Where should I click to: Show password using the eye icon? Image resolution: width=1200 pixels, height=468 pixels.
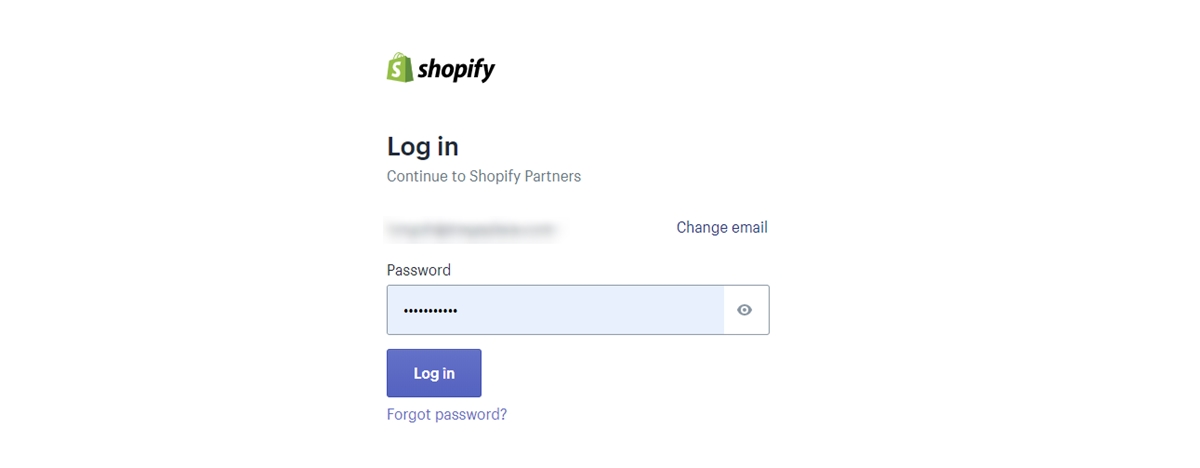coord(744,310)
